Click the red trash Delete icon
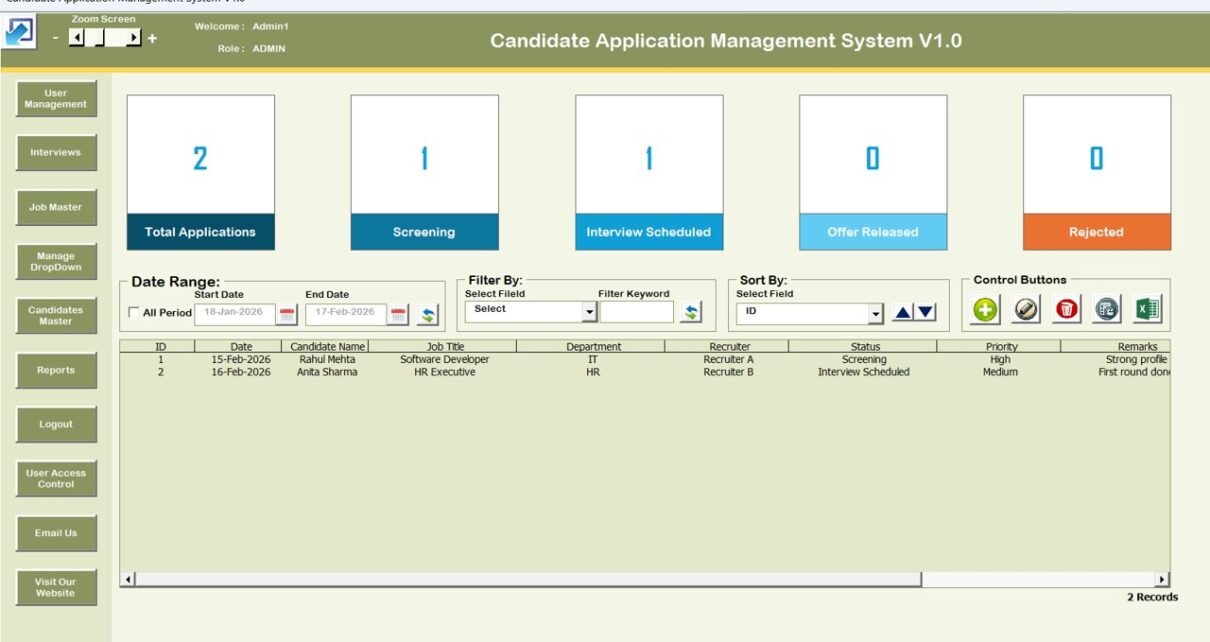This screenshot has width=1210, height=642. tap(1066, 310)
